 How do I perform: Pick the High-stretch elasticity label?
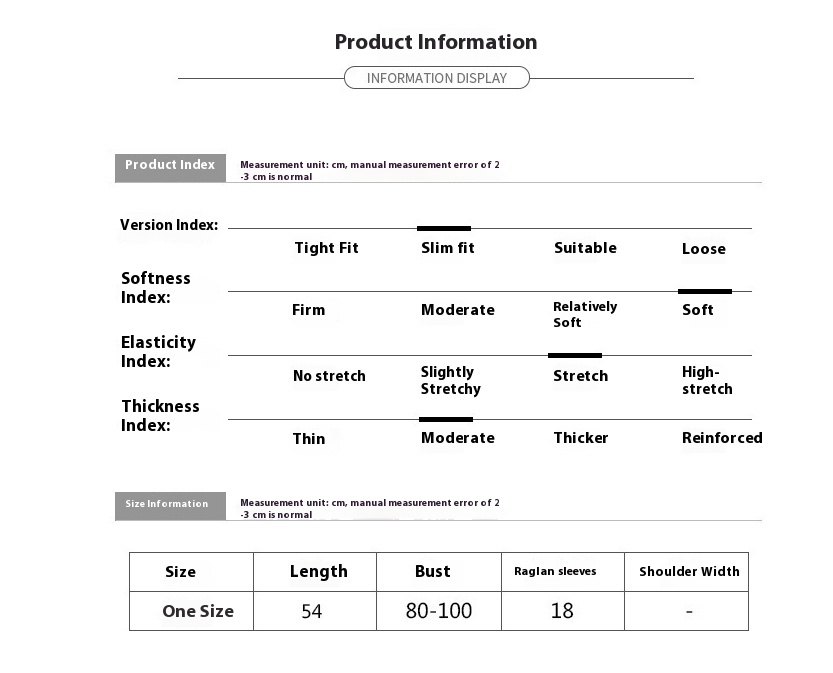pos(707,380)
